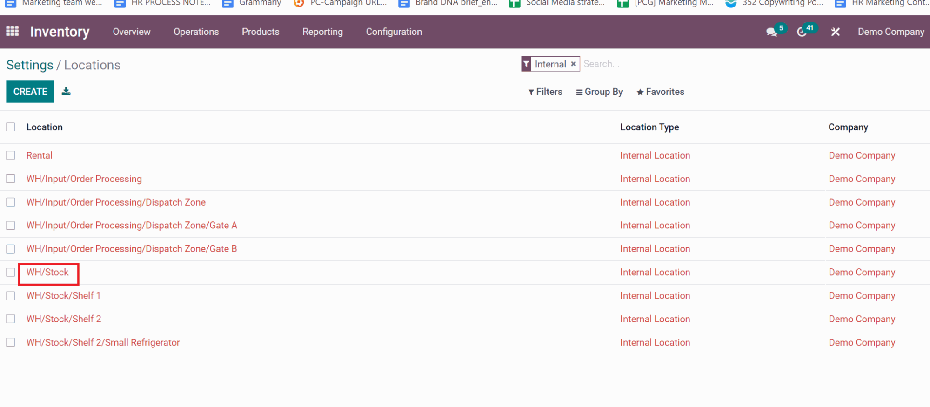The height and width of the screenshot is (407, 930).
Task: Remove the Internal filter tag
Action: pos(573,64)
